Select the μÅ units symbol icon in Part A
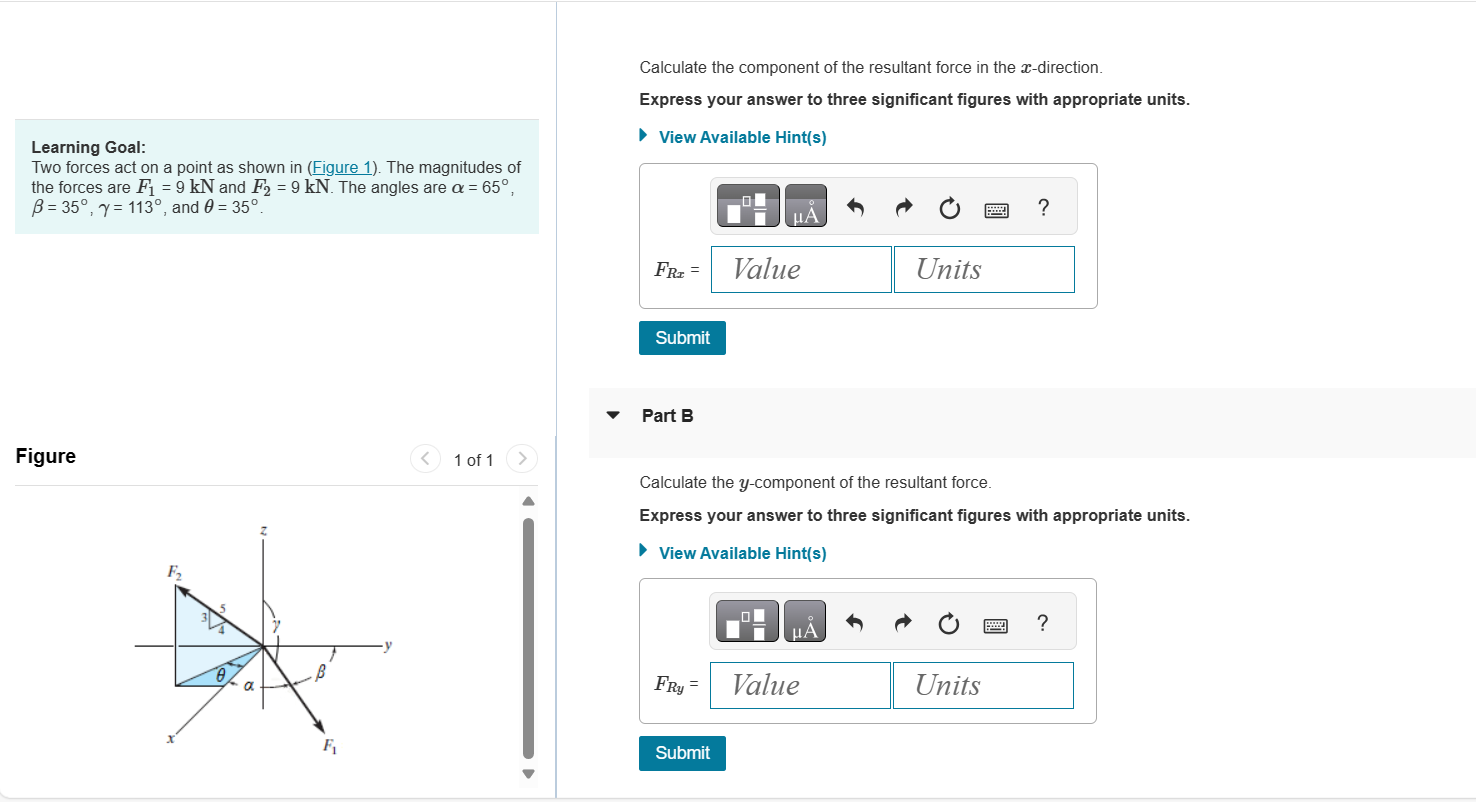 tap(805, 205)
